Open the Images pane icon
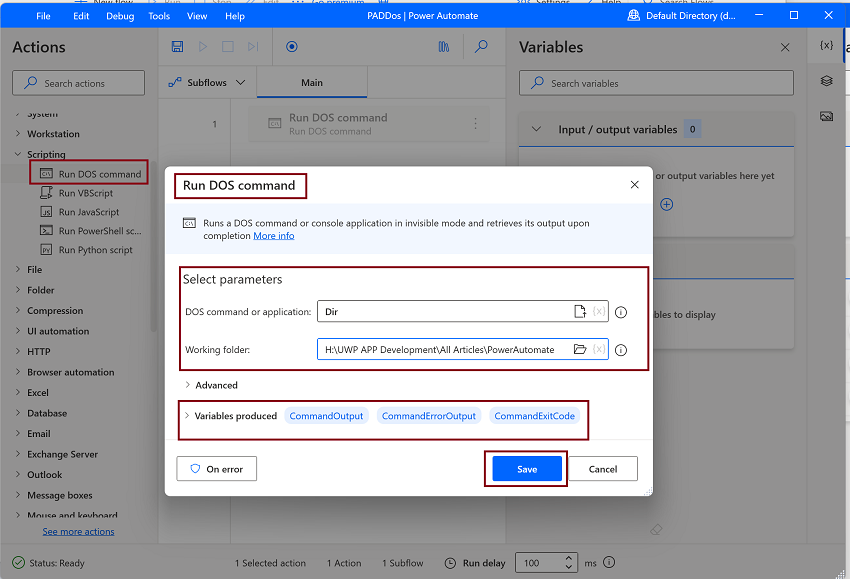 coord(826,116)
